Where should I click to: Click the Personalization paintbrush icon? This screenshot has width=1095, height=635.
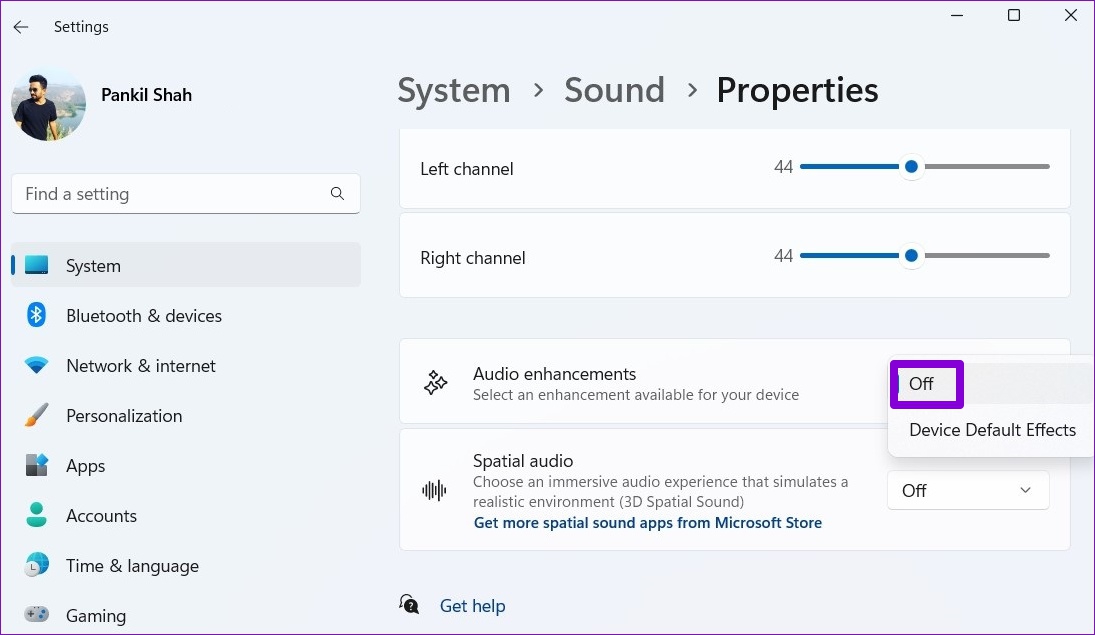[37, 416]
